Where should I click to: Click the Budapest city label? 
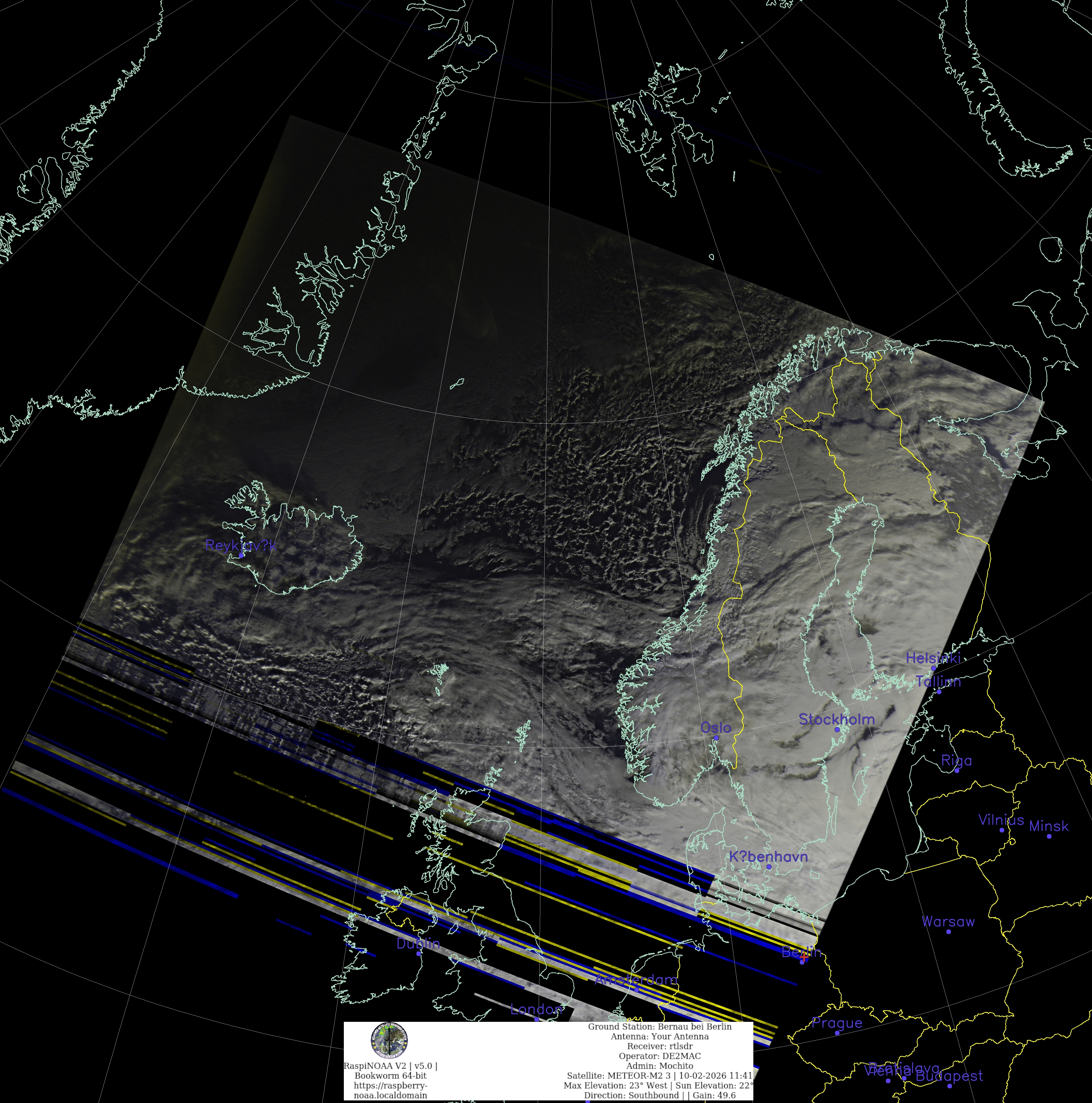pyautogui.click(x=949, y=1076)
